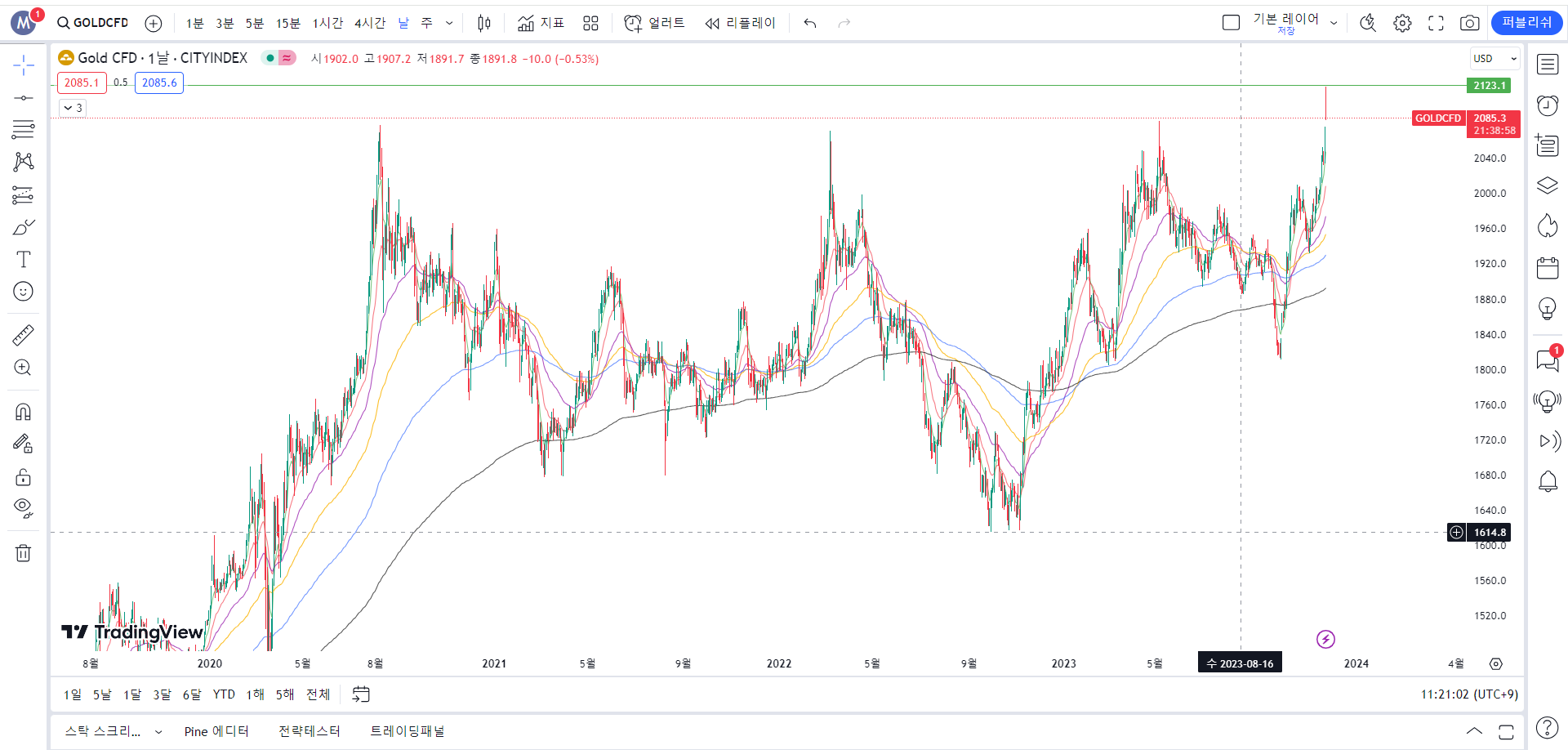This screenshot has width=1568, height=750.
Task: Open the watchlist panel icon
Action: (1548, 65)
